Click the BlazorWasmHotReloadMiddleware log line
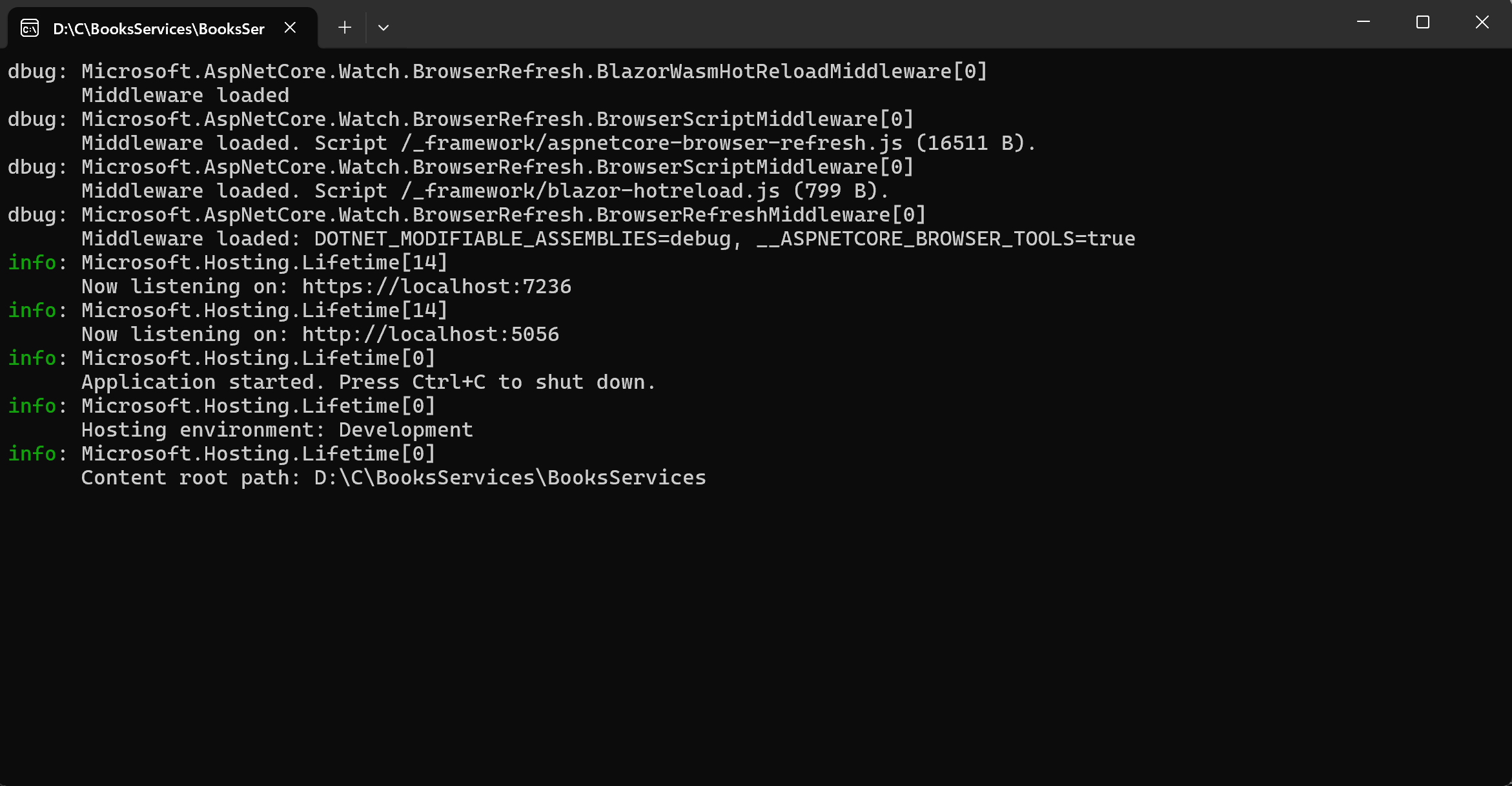Screen dimensions: 1512x786 (498, 71)
